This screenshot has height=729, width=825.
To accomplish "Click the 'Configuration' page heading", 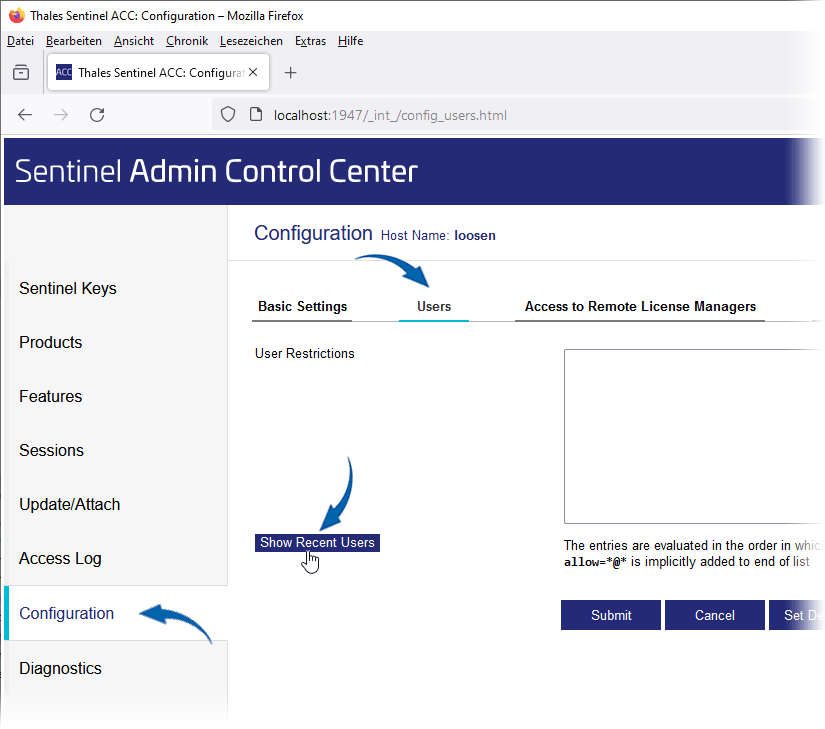I will pyautogui.click(x=313, y=233).
